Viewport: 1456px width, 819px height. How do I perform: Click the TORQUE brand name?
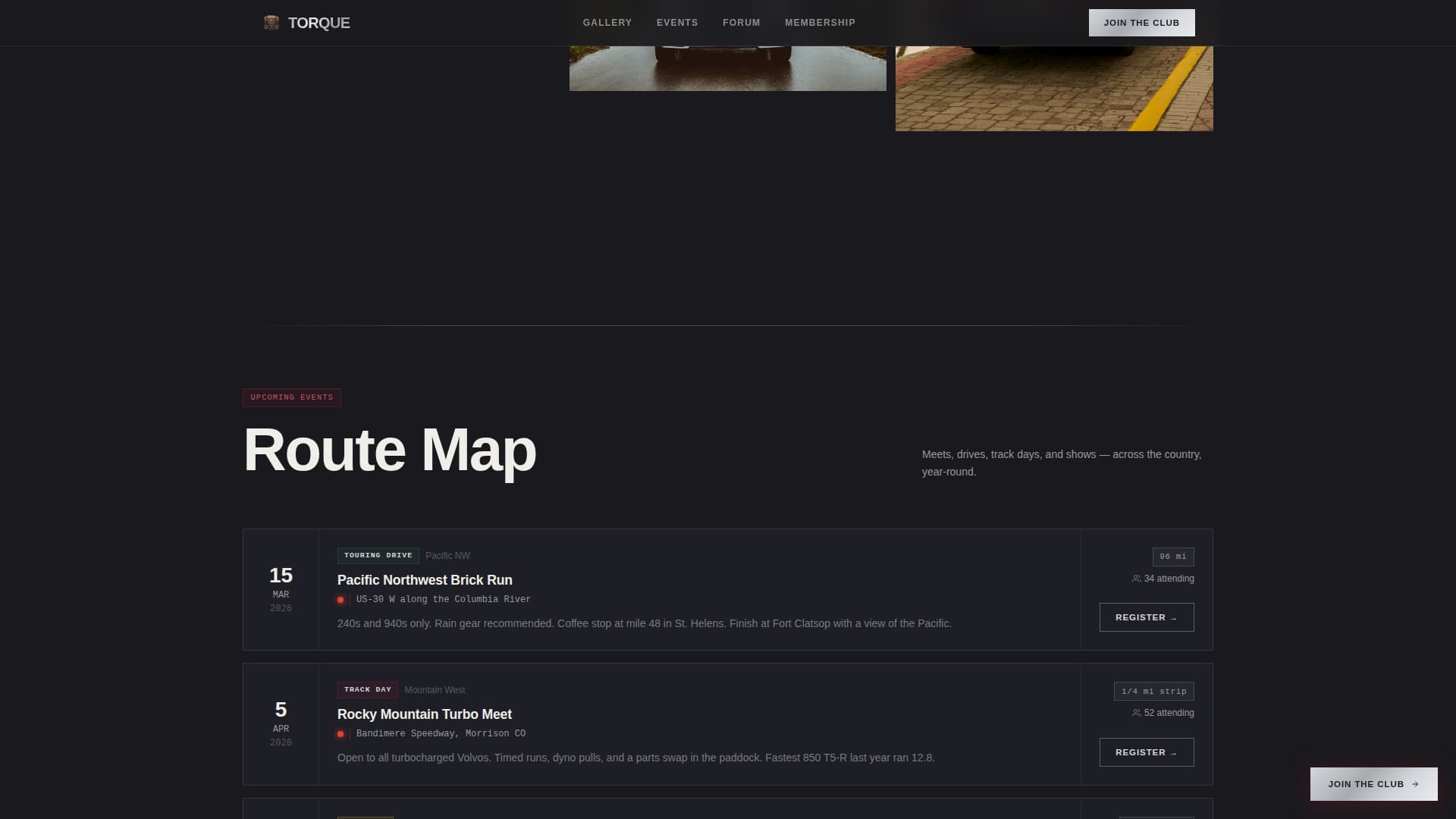(x=318, y=23)
